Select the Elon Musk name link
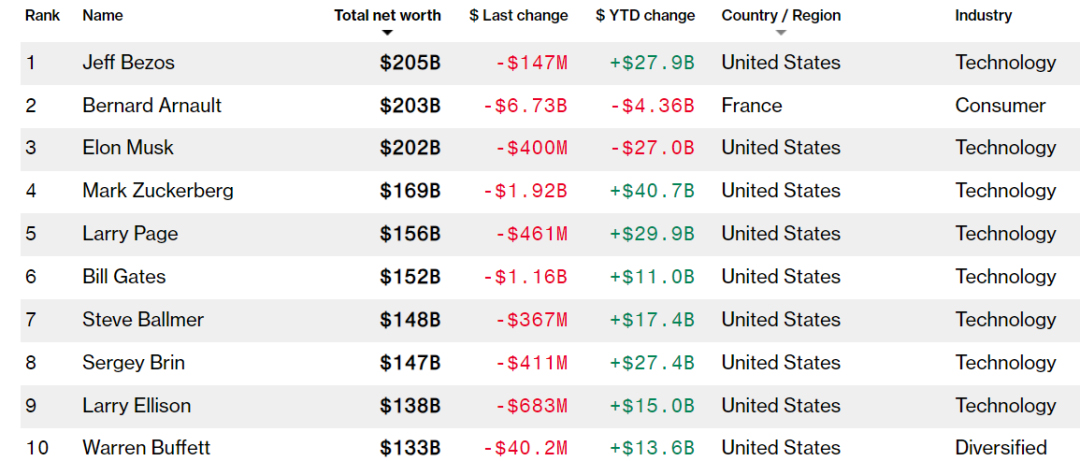Viewport: 1080px width, 461px height. tap(128, 148)
